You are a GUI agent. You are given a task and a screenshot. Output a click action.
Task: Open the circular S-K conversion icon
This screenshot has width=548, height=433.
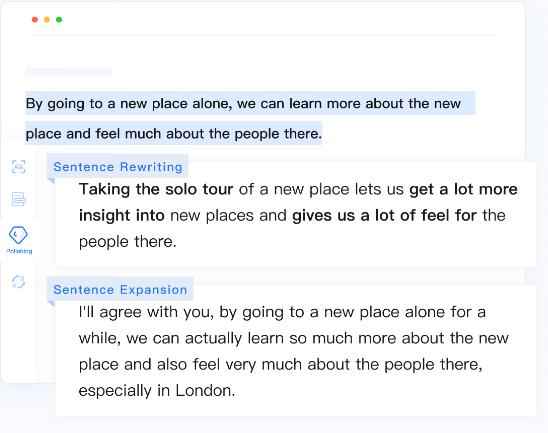[19, 282]
